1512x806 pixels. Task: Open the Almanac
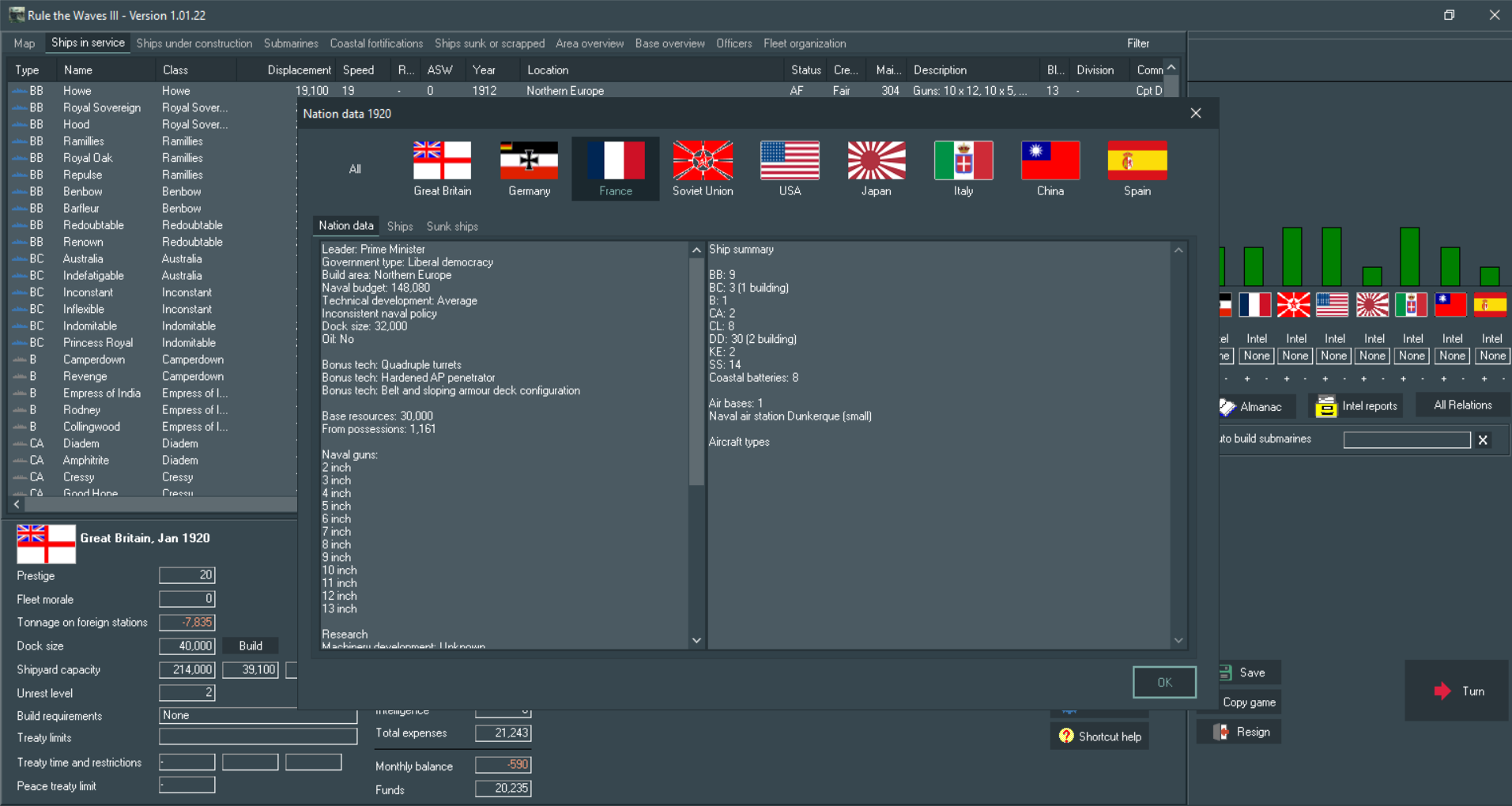pos(1256,406)
